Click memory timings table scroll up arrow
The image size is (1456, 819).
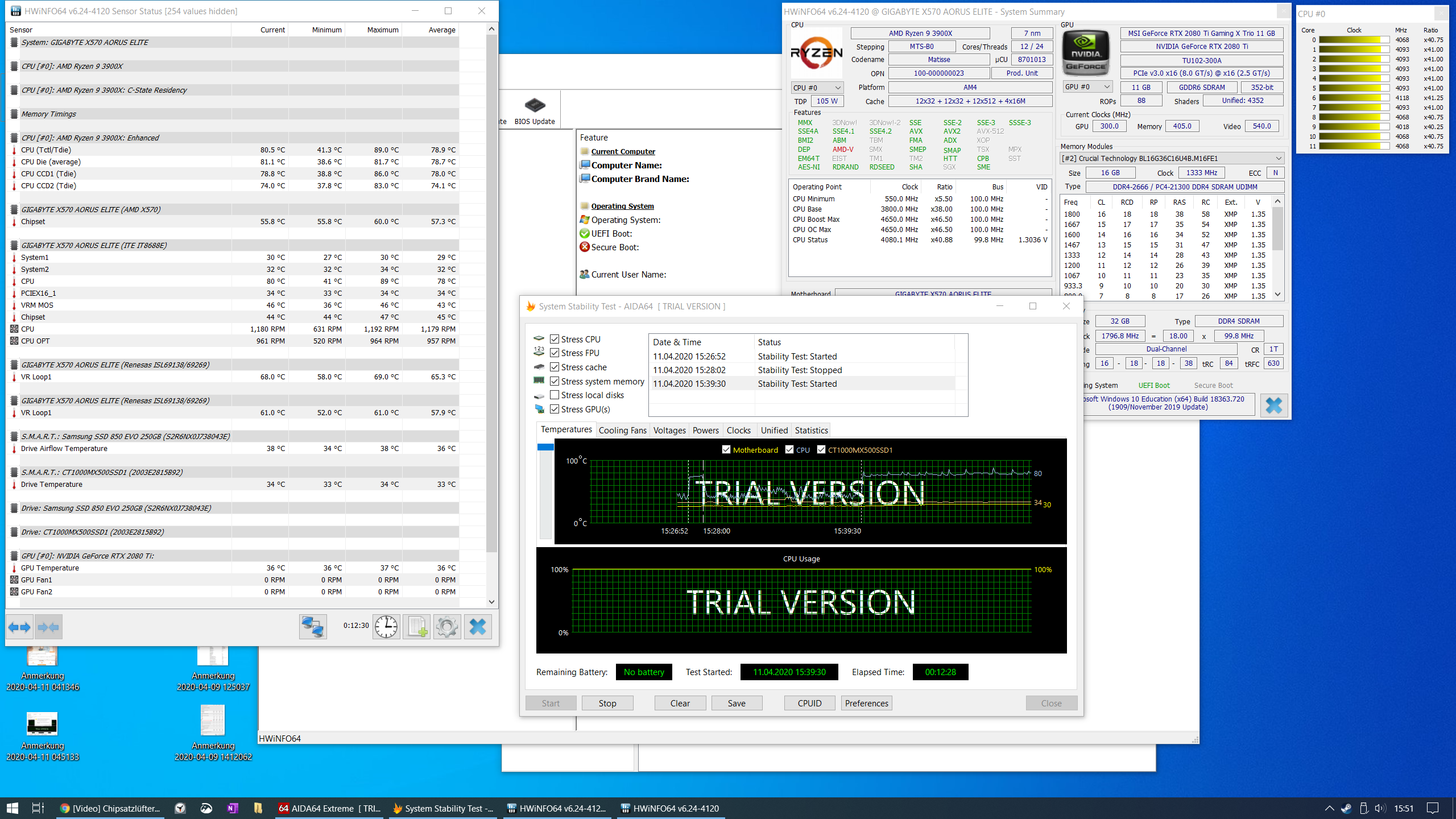(1278, 201)
